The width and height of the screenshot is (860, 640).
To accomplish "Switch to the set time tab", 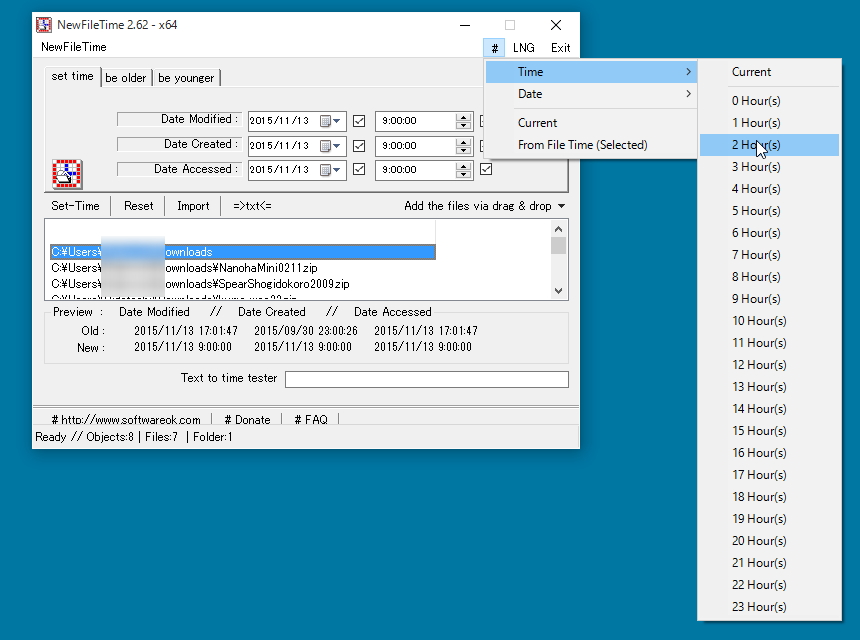I will [72, 76].
